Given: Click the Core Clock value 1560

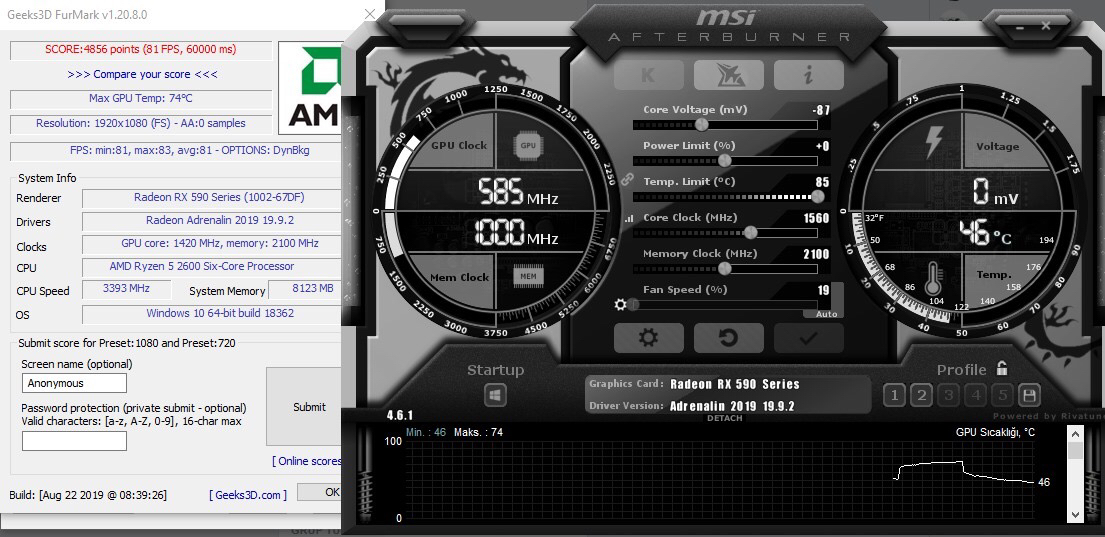Looking at the screenshot, I should click(816, 218).
